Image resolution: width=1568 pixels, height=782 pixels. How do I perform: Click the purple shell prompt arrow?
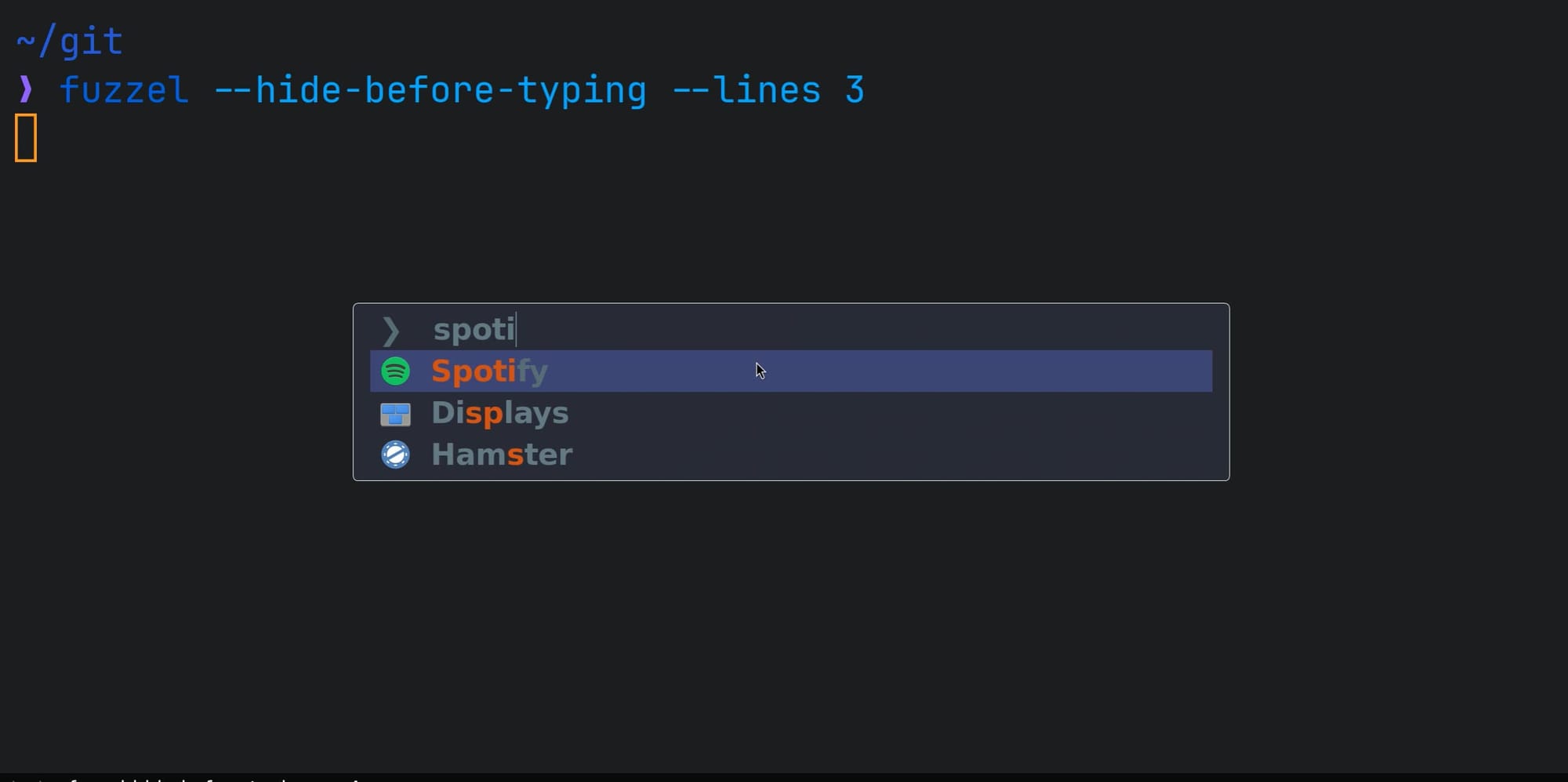[x=26, y=89]
